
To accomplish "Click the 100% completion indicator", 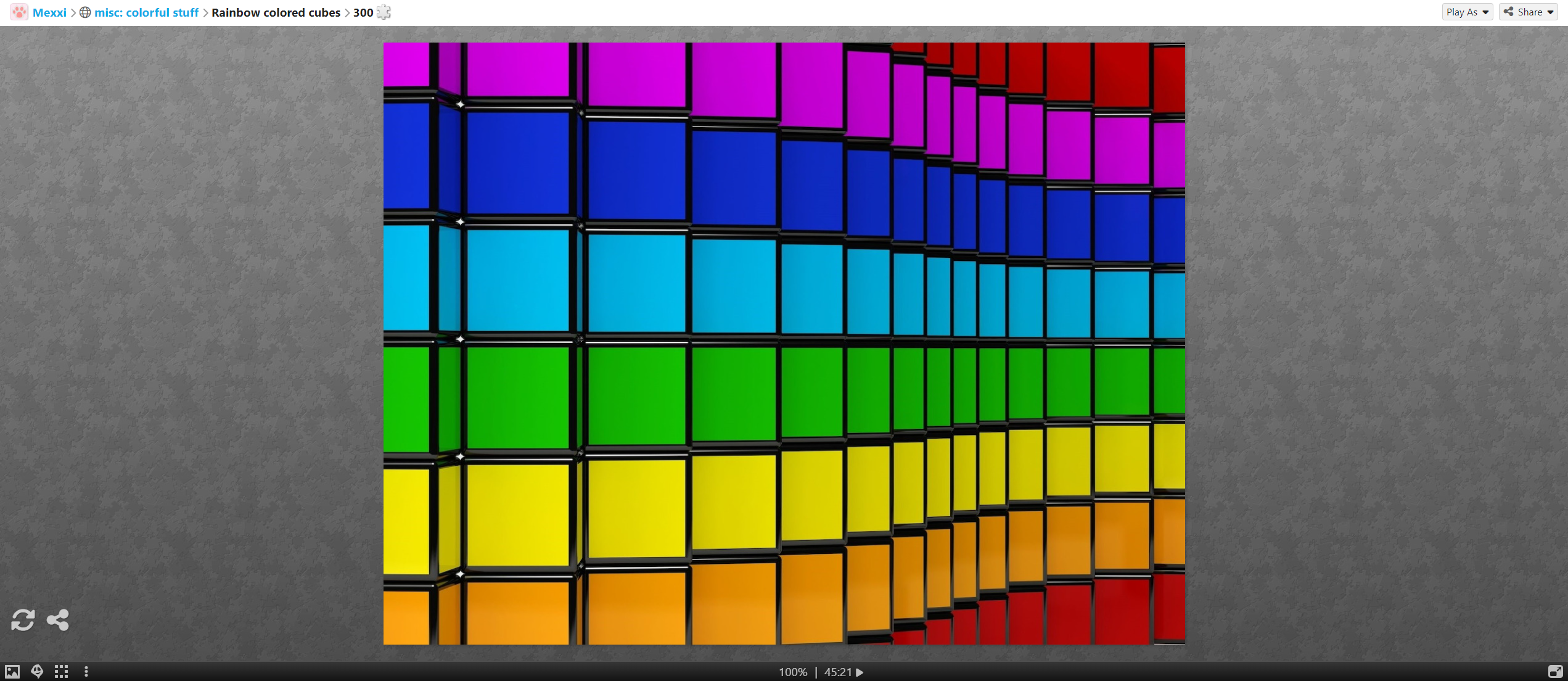I will [792, 672].
